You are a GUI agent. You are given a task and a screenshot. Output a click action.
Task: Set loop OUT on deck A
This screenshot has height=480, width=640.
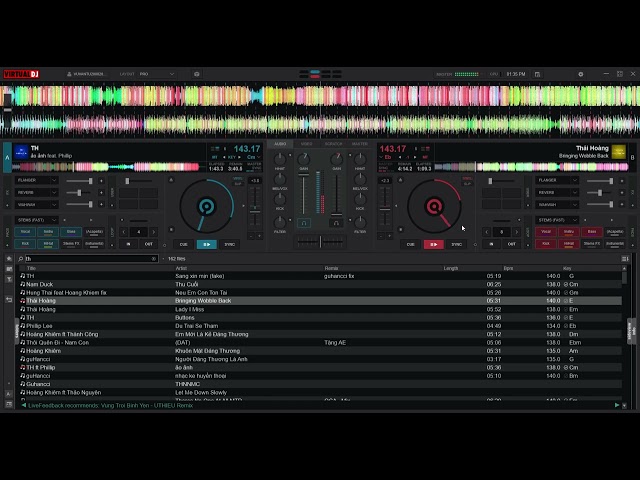149,244
